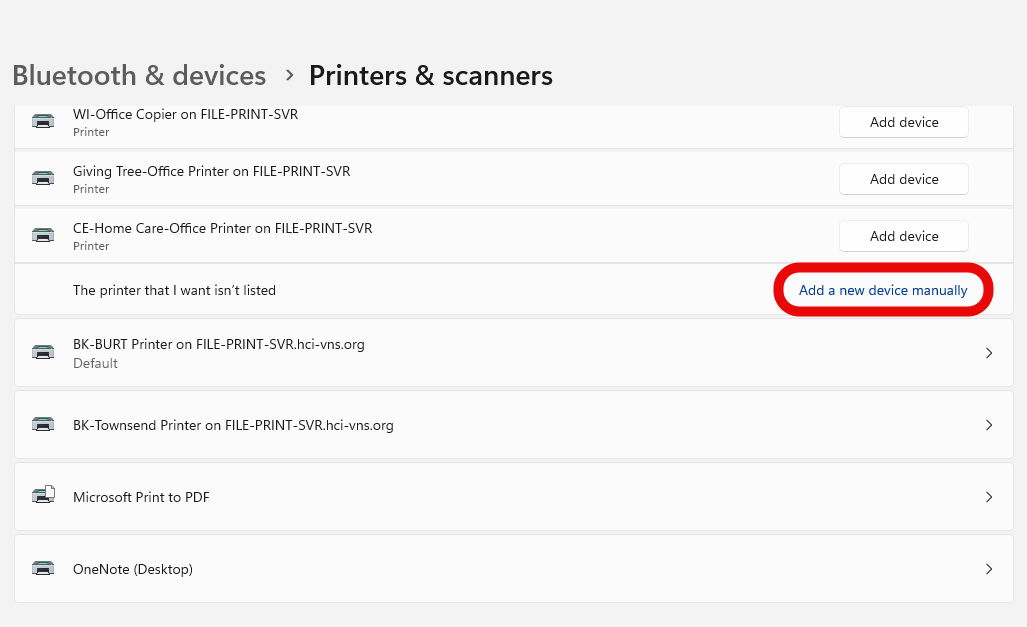1027x627 pixels.
Task: Add device for Giving Tree-Office Printer
Action: 904,180
